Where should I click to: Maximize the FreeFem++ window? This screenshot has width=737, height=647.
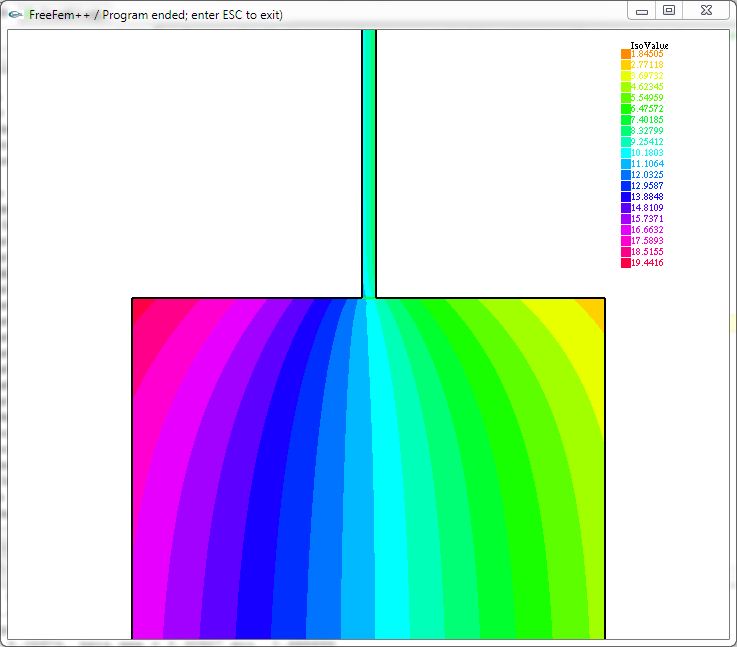coord(669,10)
